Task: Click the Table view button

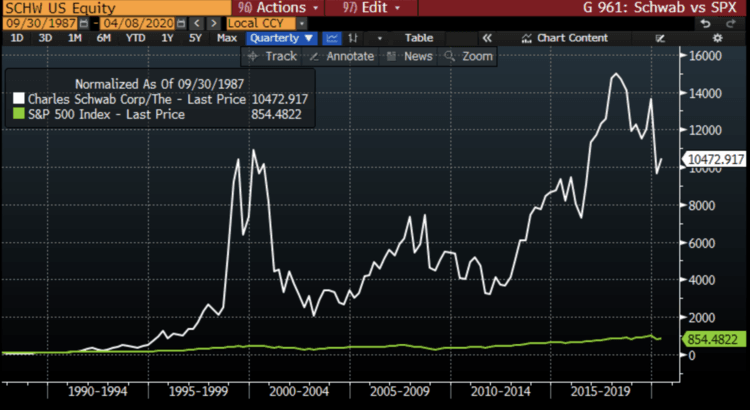Action: click(418, 38)
